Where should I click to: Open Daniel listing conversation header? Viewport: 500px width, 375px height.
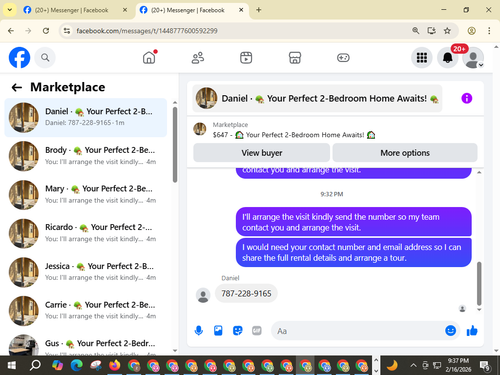point(317,98)
